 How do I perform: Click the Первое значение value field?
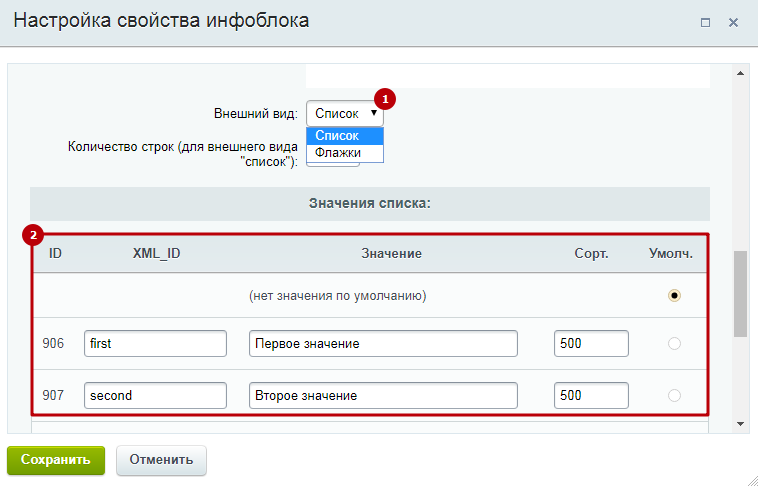pyautogui.click(x=383, y=343)
